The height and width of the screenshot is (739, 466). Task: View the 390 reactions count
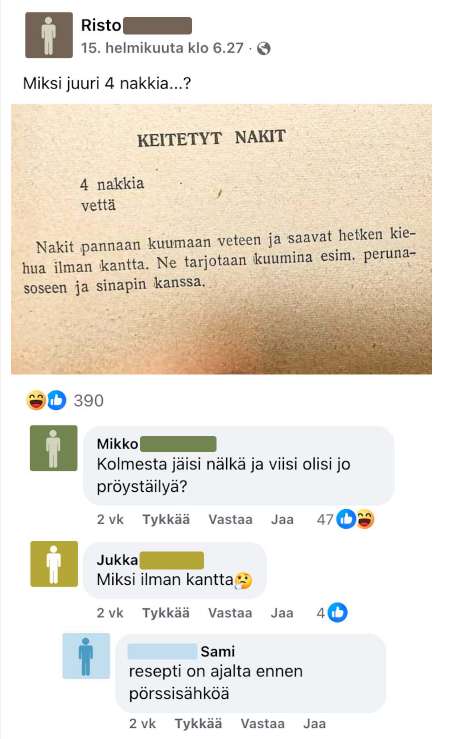click(89, 401)
